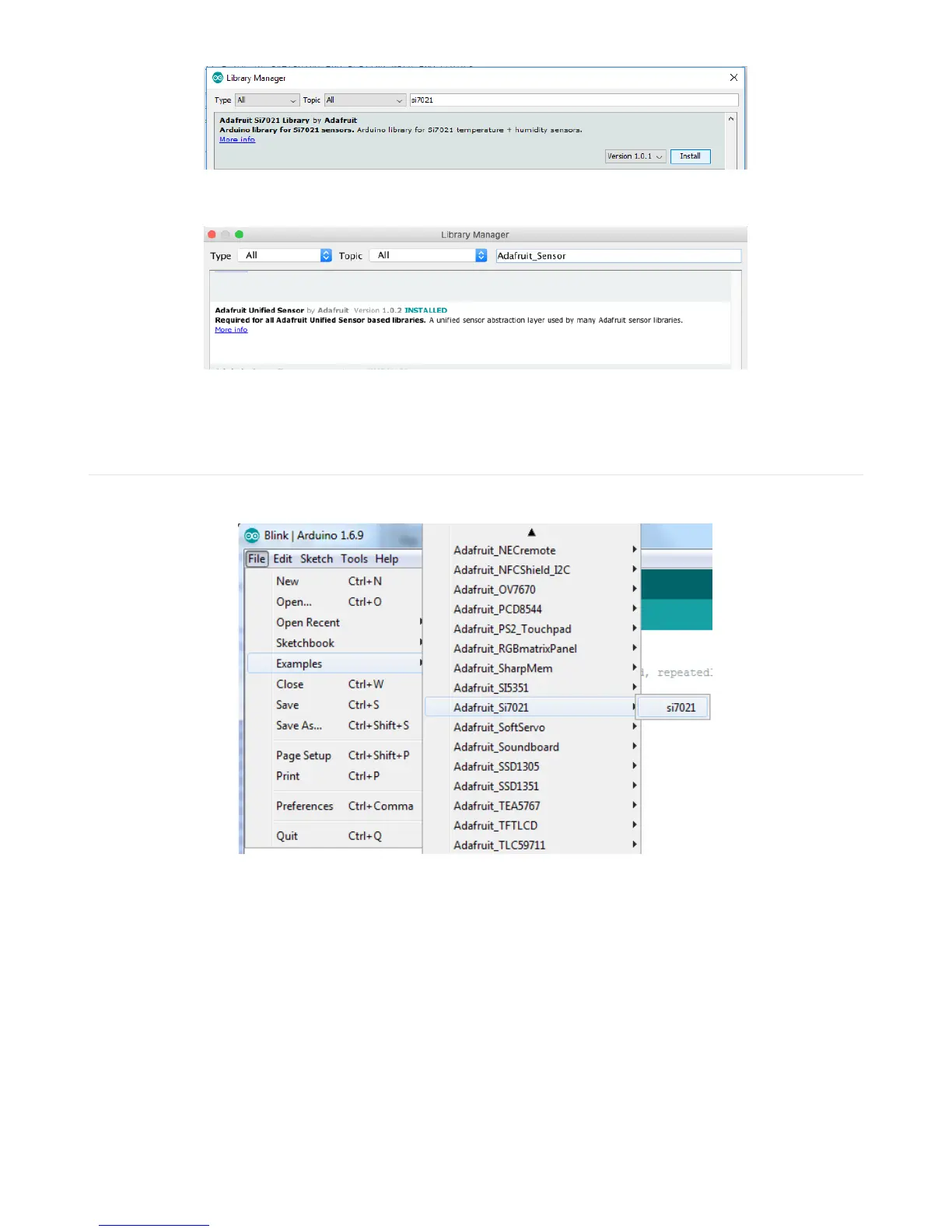Screen dimensions: 952x1232
Task: Select Adafruit_TEA5767 example entry
Action: (533, 806)
